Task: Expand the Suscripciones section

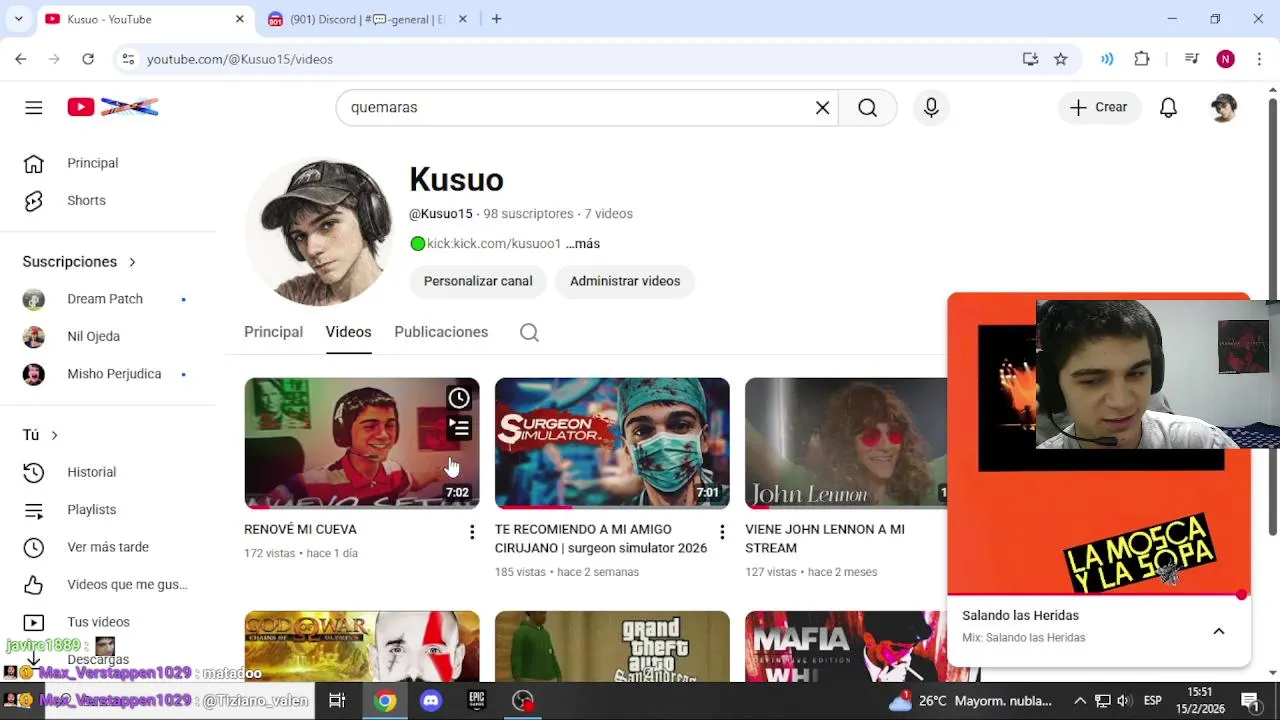Action: click(x=79, y=262)
